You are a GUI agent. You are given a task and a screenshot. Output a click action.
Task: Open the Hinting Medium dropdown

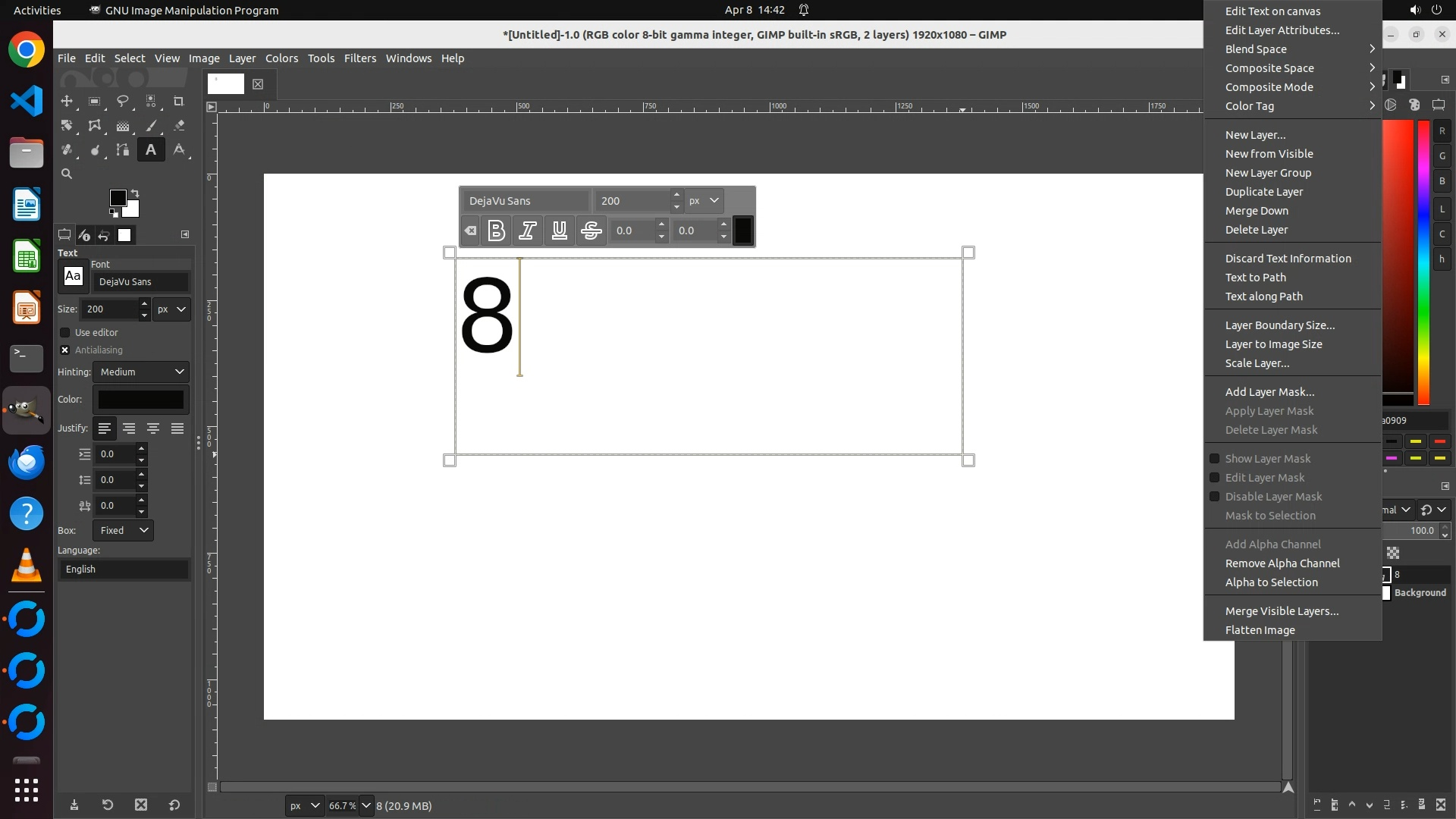pos(141,372)
